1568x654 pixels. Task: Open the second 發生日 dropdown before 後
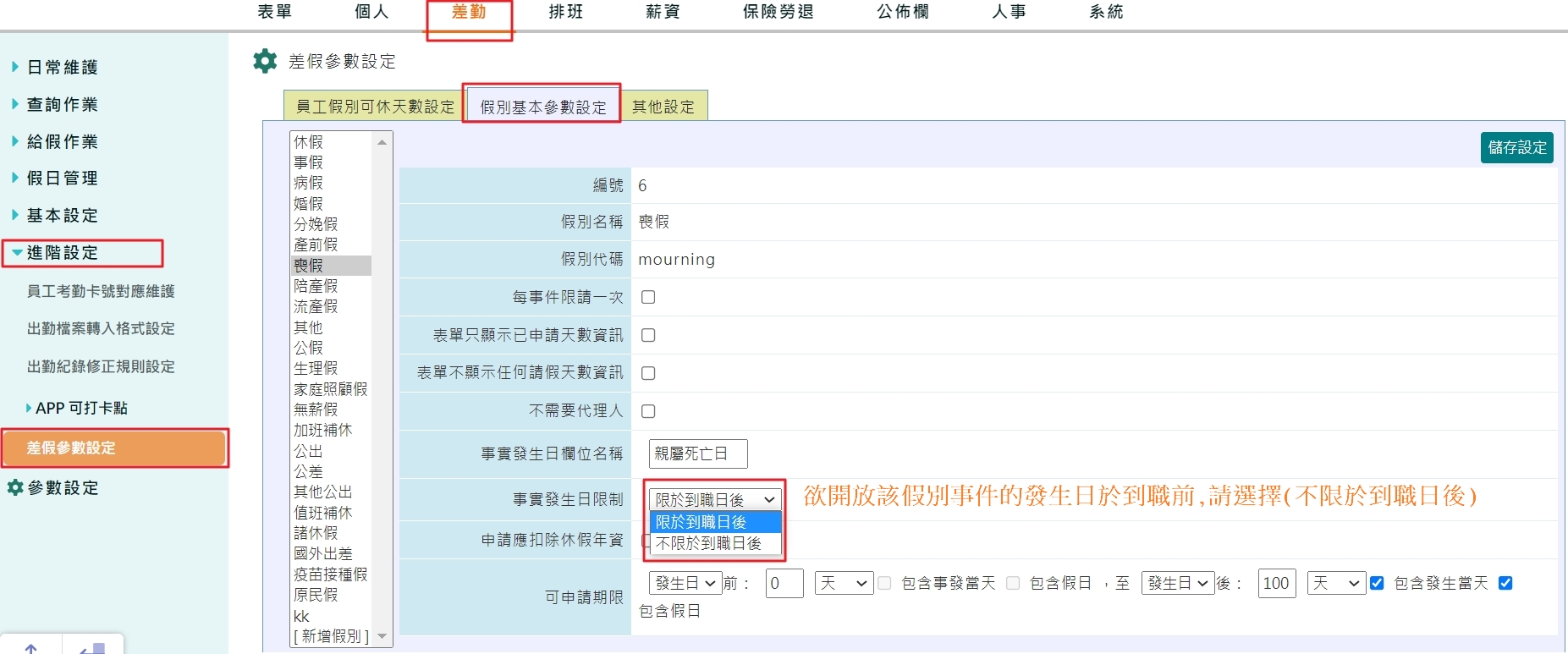tap(1178, 583)
